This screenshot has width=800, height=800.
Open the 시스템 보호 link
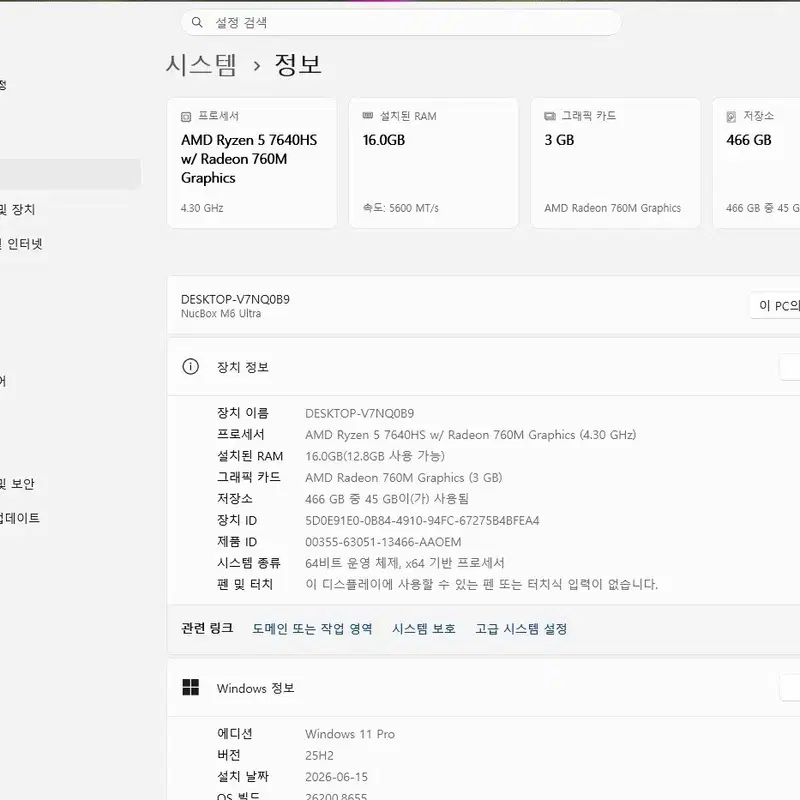click(x=423, y=629)
